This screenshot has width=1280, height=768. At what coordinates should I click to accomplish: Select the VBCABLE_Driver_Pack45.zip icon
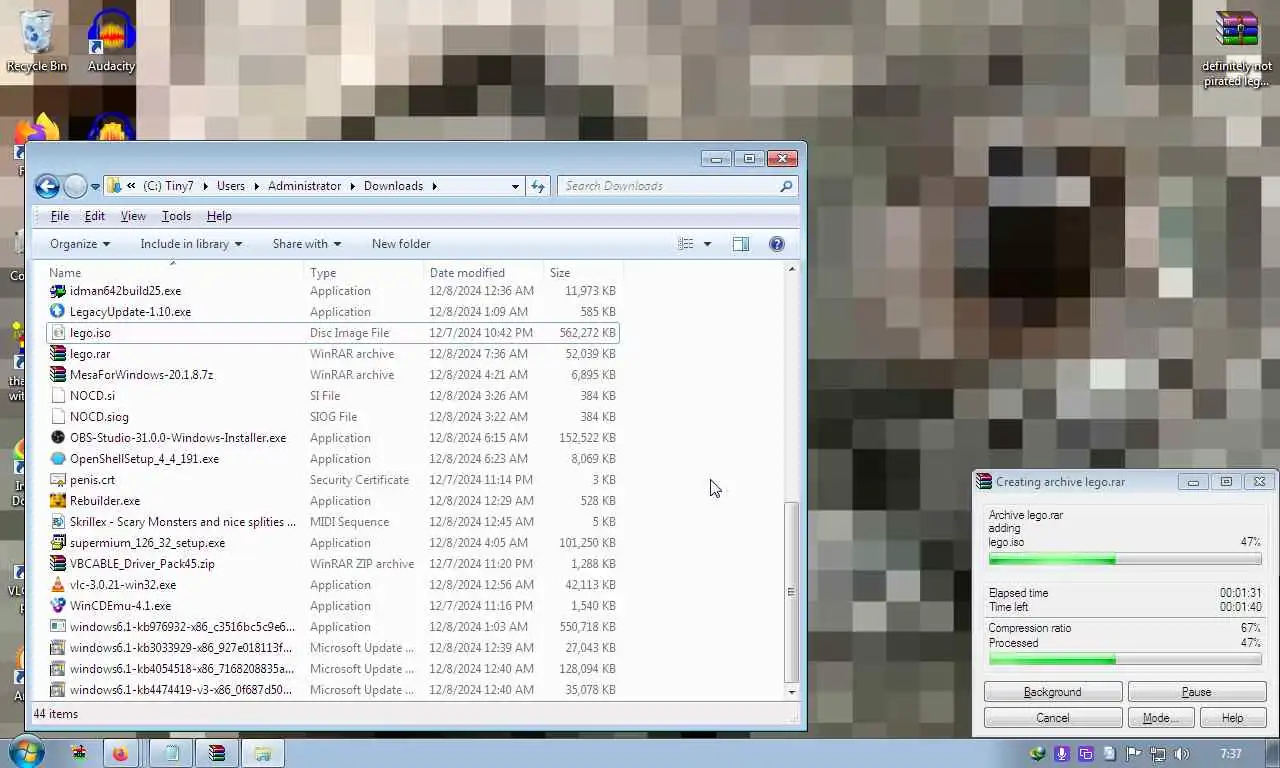(x=58, y=564)
